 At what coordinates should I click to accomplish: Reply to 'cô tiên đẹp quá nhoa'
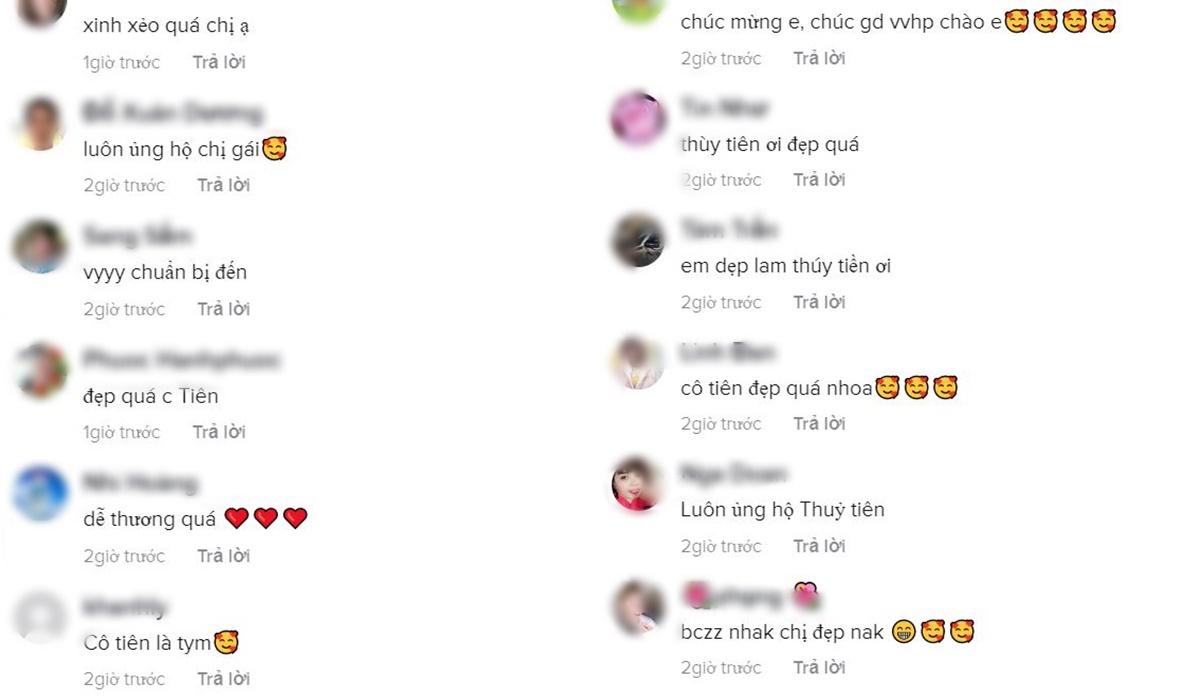click(x=819, y=424)
